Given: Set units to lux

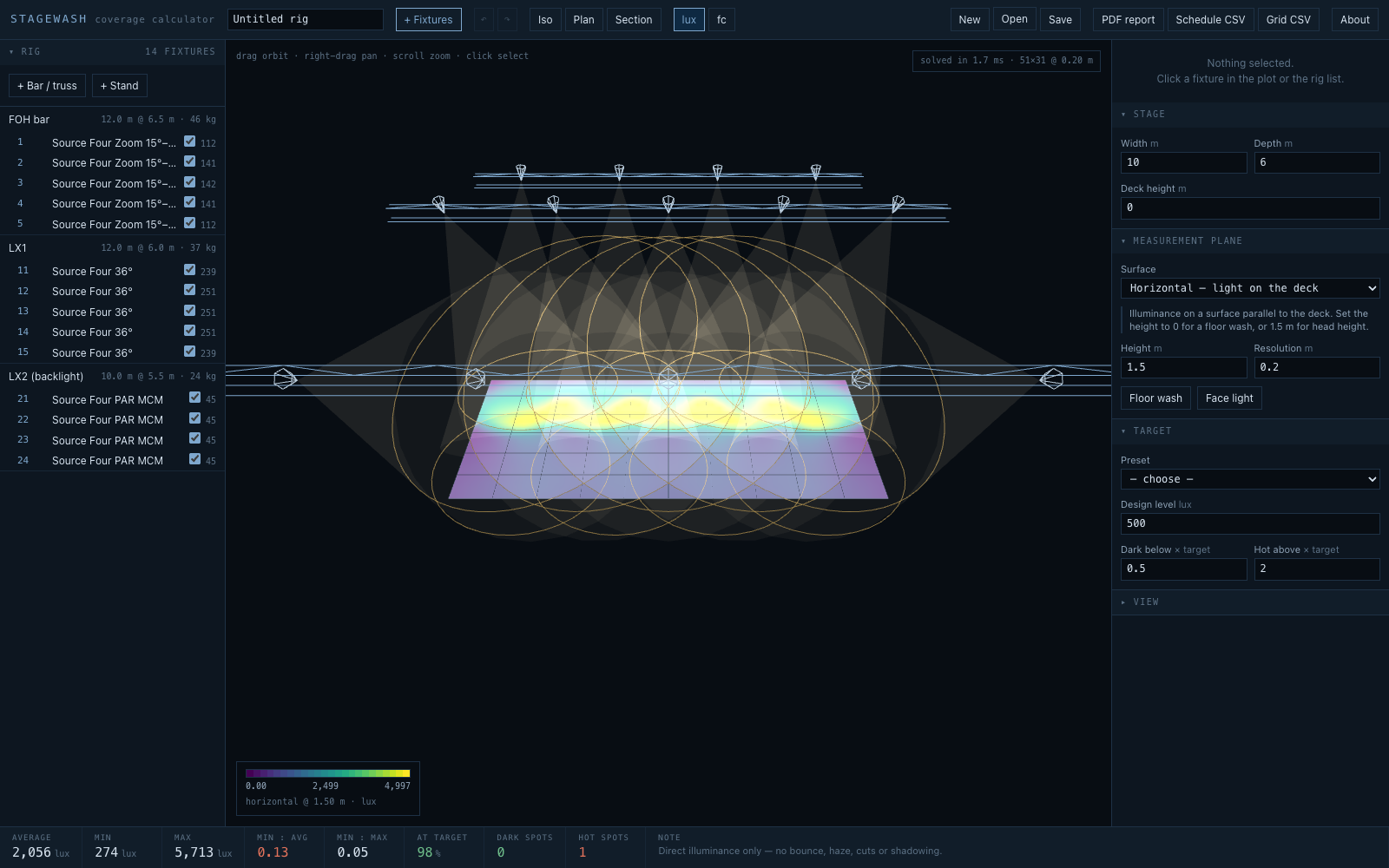Looking at the screenshot, I should [x=688, y=19].
